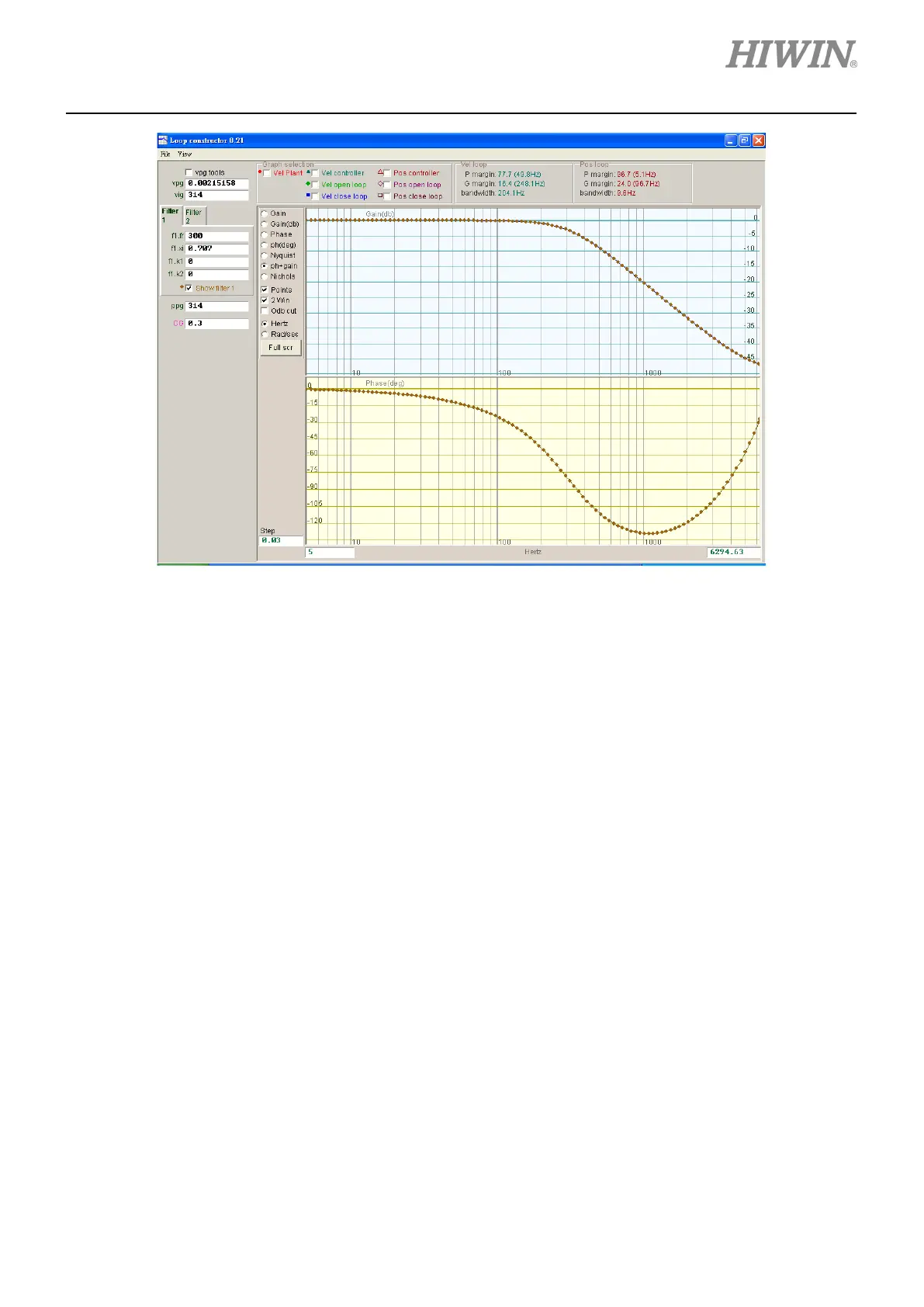
Task: Click the Phase(deg) plot title label
Action: [x=385, y=383]
